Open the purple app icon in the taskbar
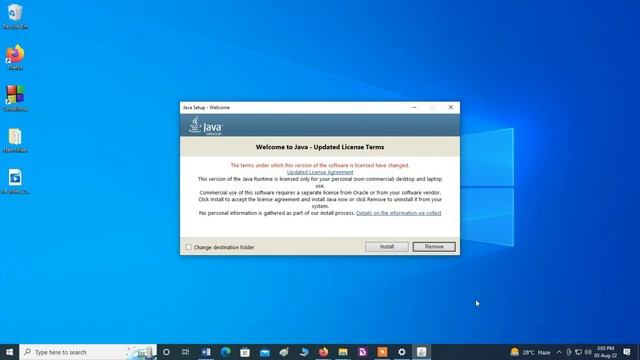Viewport: 640px width, 360px height. click(362, 352)
